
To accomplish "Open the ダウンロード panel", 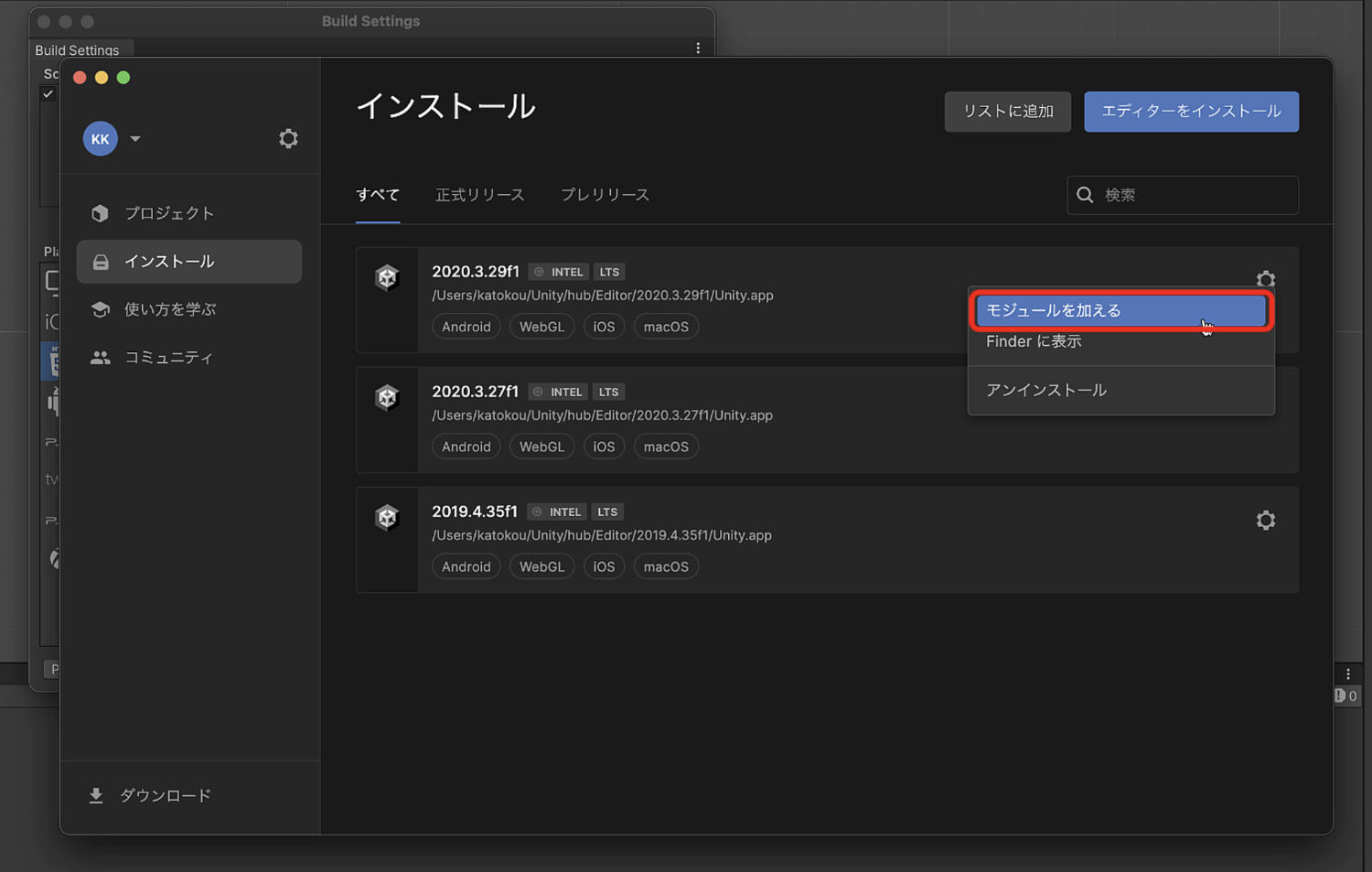I will [x=150, y=796].
